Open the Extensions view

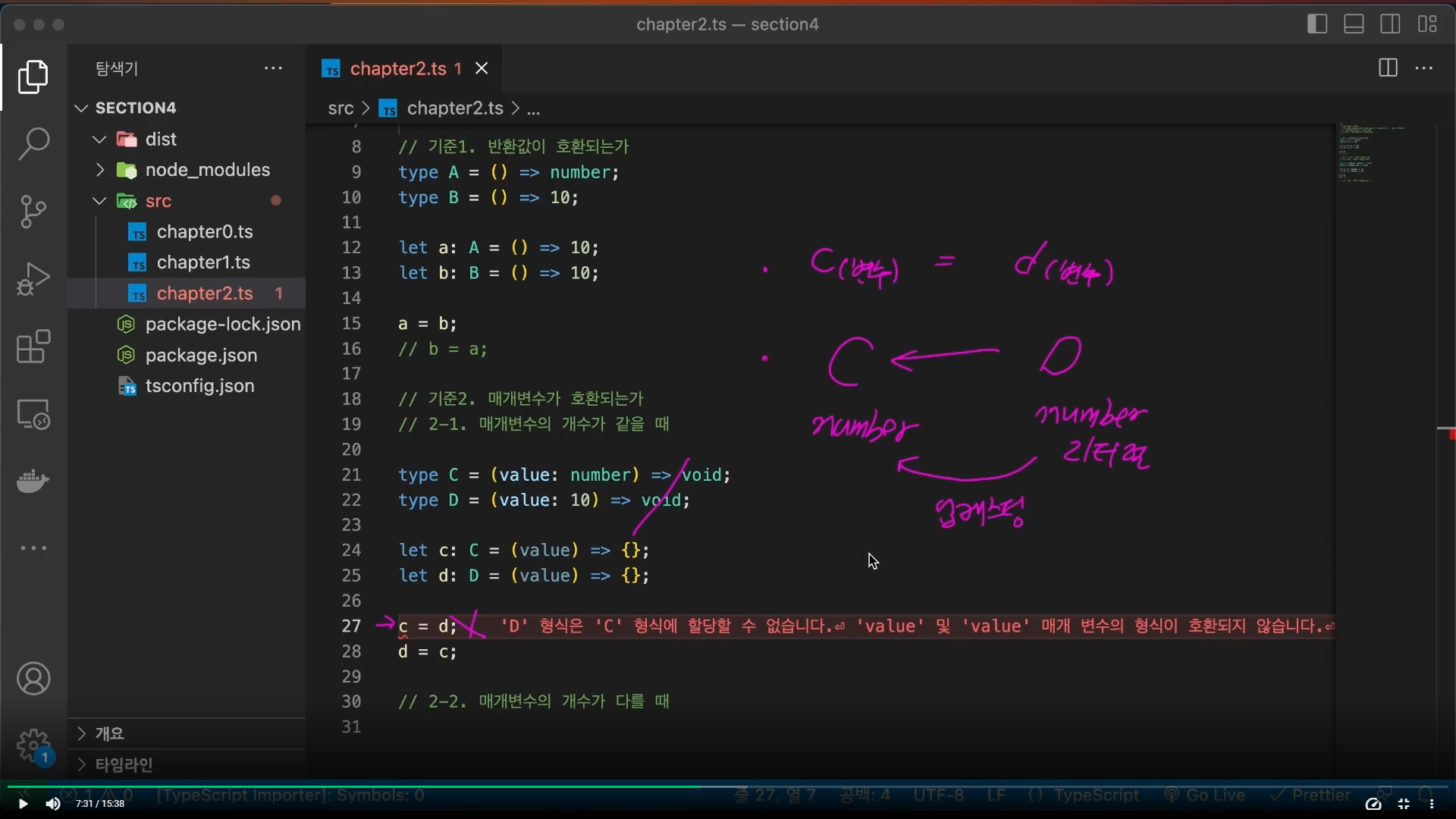click(x=33, y=347)
